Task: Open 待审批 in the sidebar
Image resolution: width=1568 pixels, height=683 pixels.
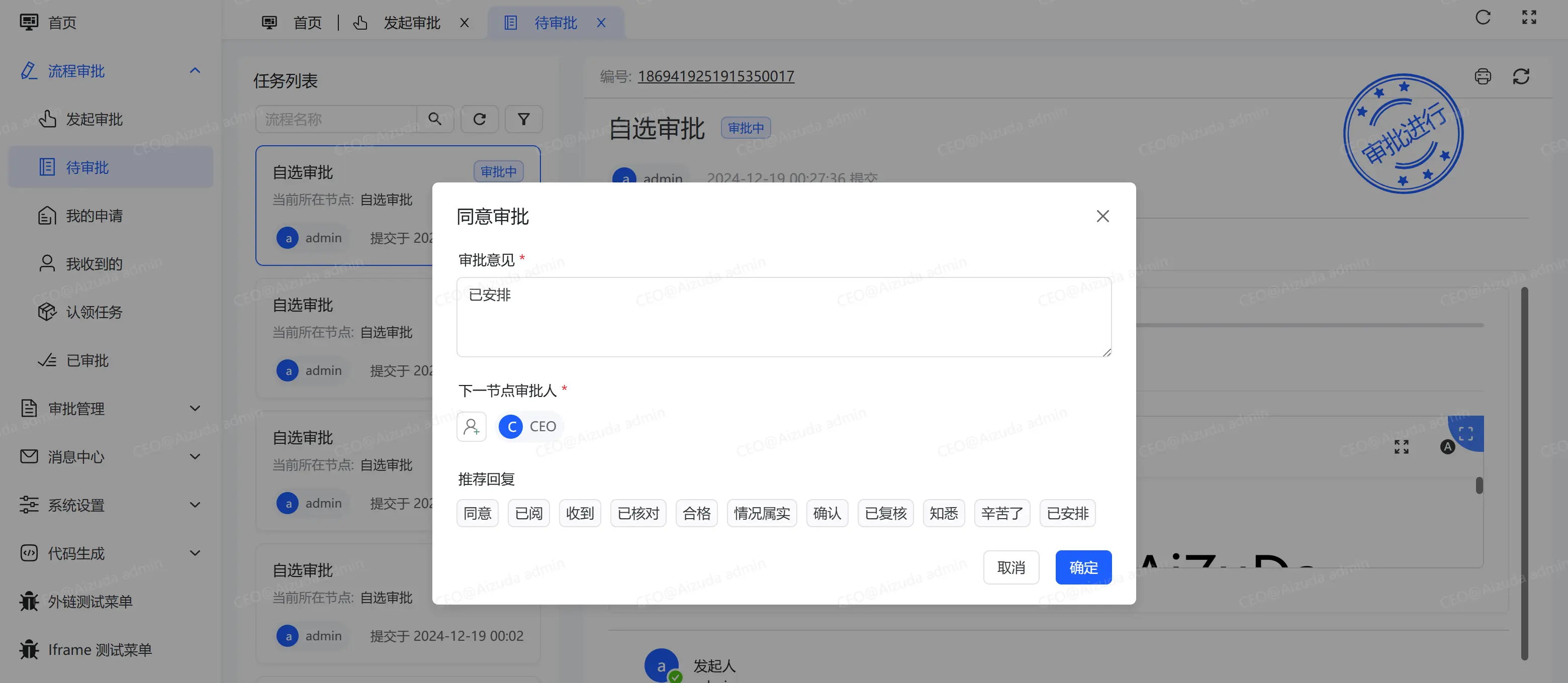Action: click(111, 167)
